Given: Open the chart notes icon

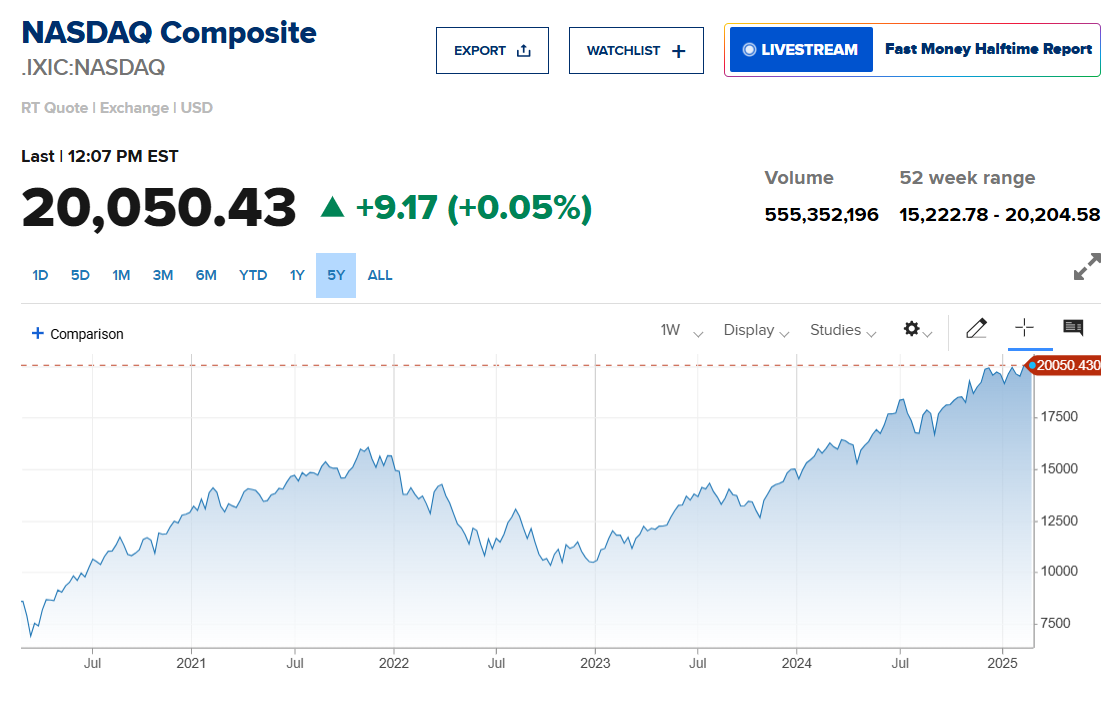Looking at the screenshot, I should click(x=1073, y=327).
